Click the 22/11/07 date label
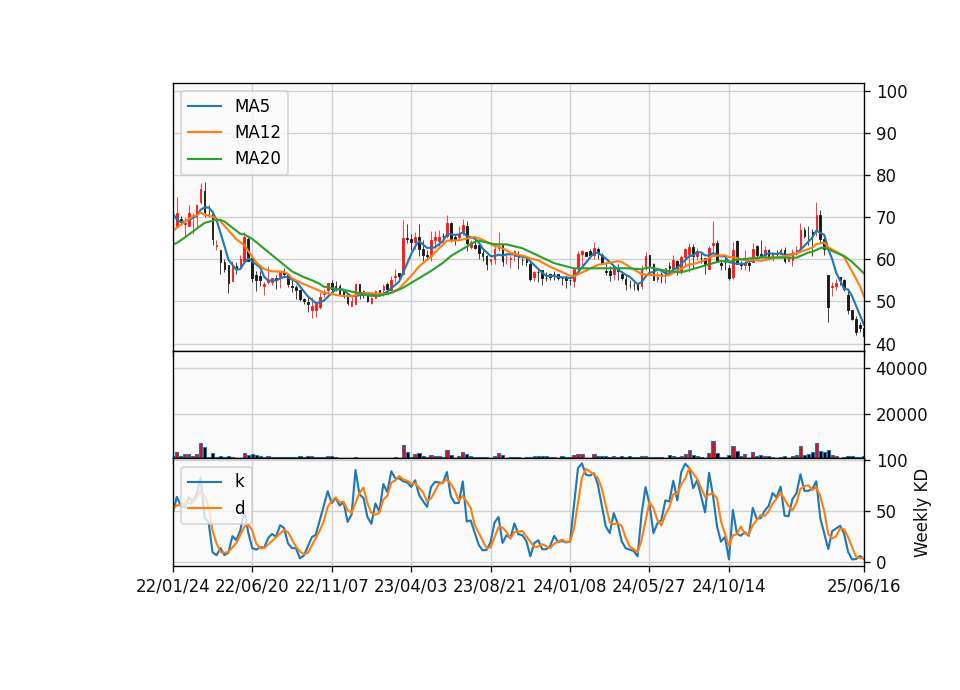 [x=331, y=586]
